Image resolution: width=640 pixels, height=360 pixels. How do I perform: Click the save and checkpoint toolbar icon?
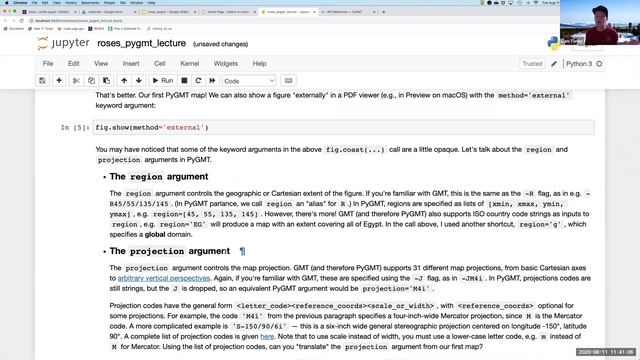coord(42,81)
